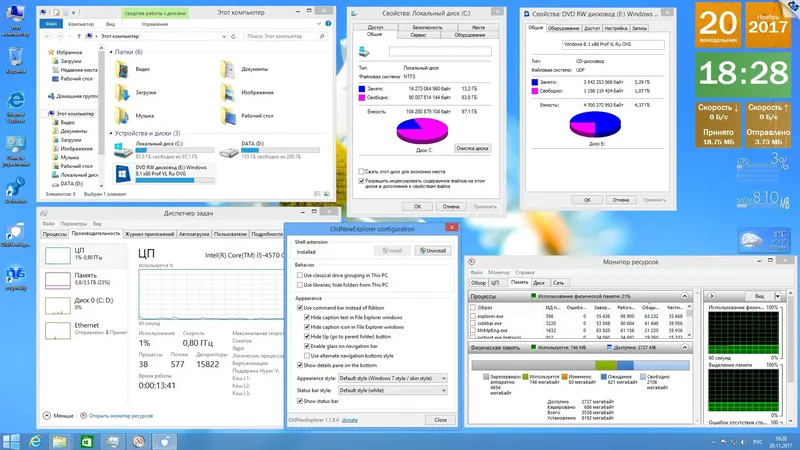Enable Use libraries; hide folders from This PC
The height and width of the screenshot is (450, 800).
pyautogui.click(x=300, y=285)
